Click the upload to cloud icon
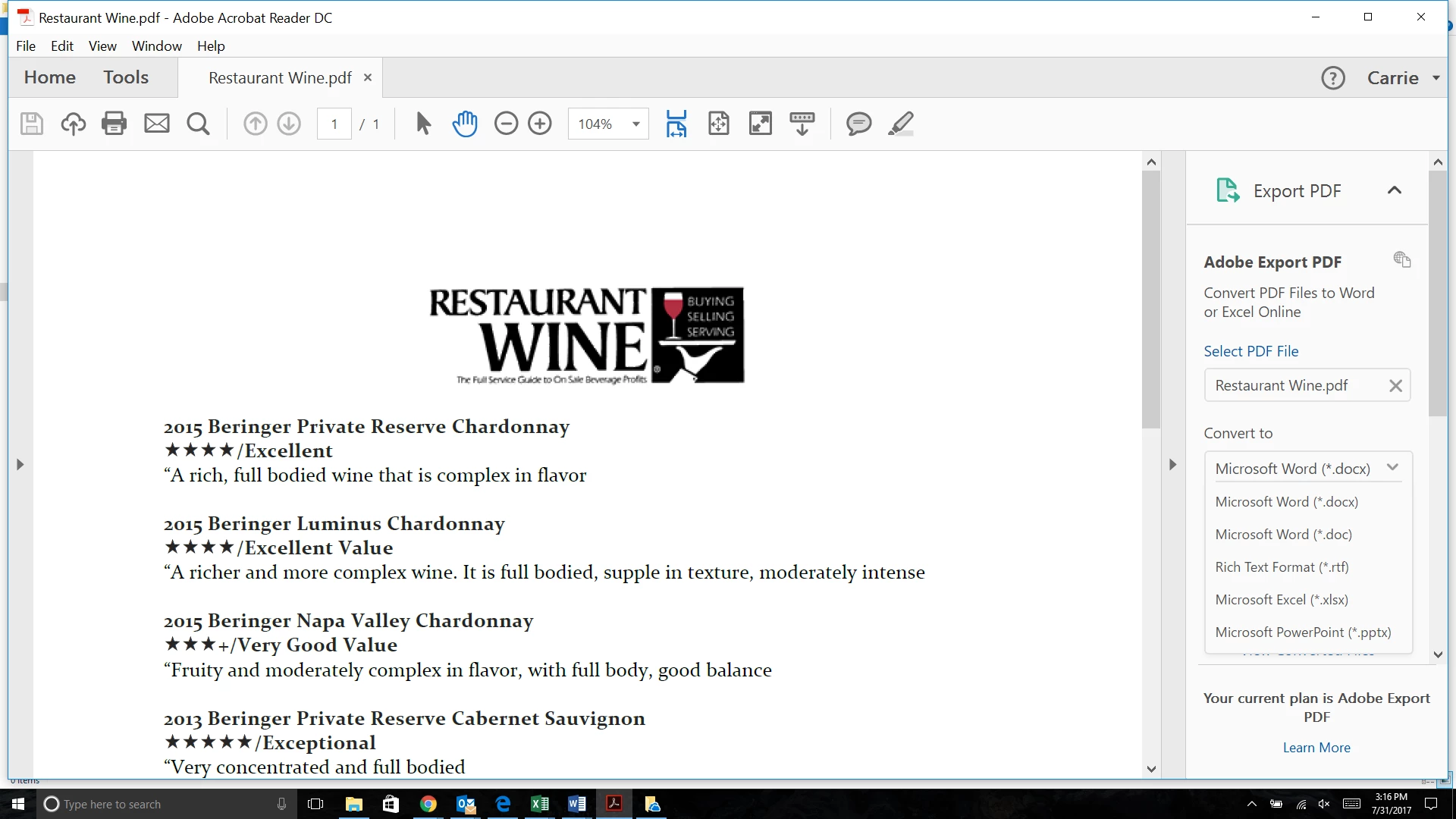The height and width of the screenshot is (819, 1456). click(x=73, y=124)
